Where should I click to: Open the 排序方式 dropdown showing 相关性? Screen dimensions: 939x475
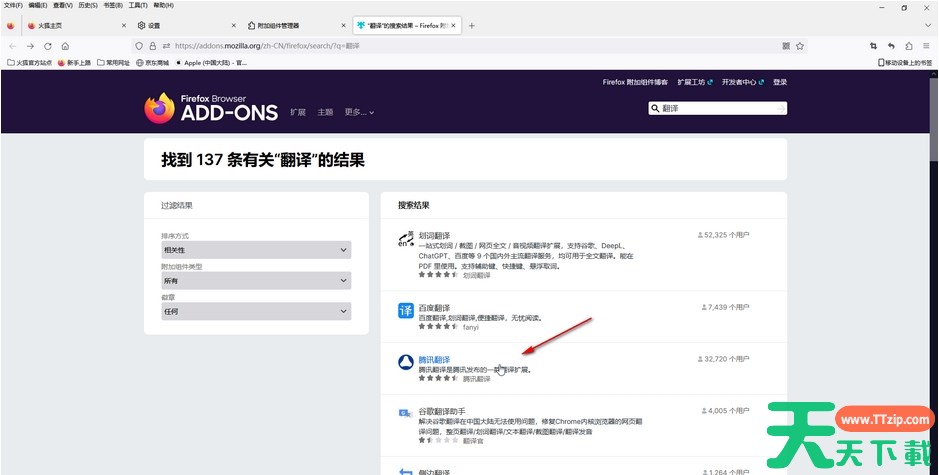(x=256, y=250)
